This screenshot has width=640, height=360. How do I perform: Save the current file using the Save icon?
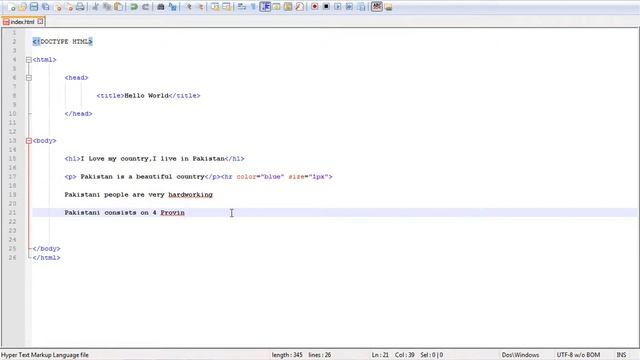click(x=34, y=7)
